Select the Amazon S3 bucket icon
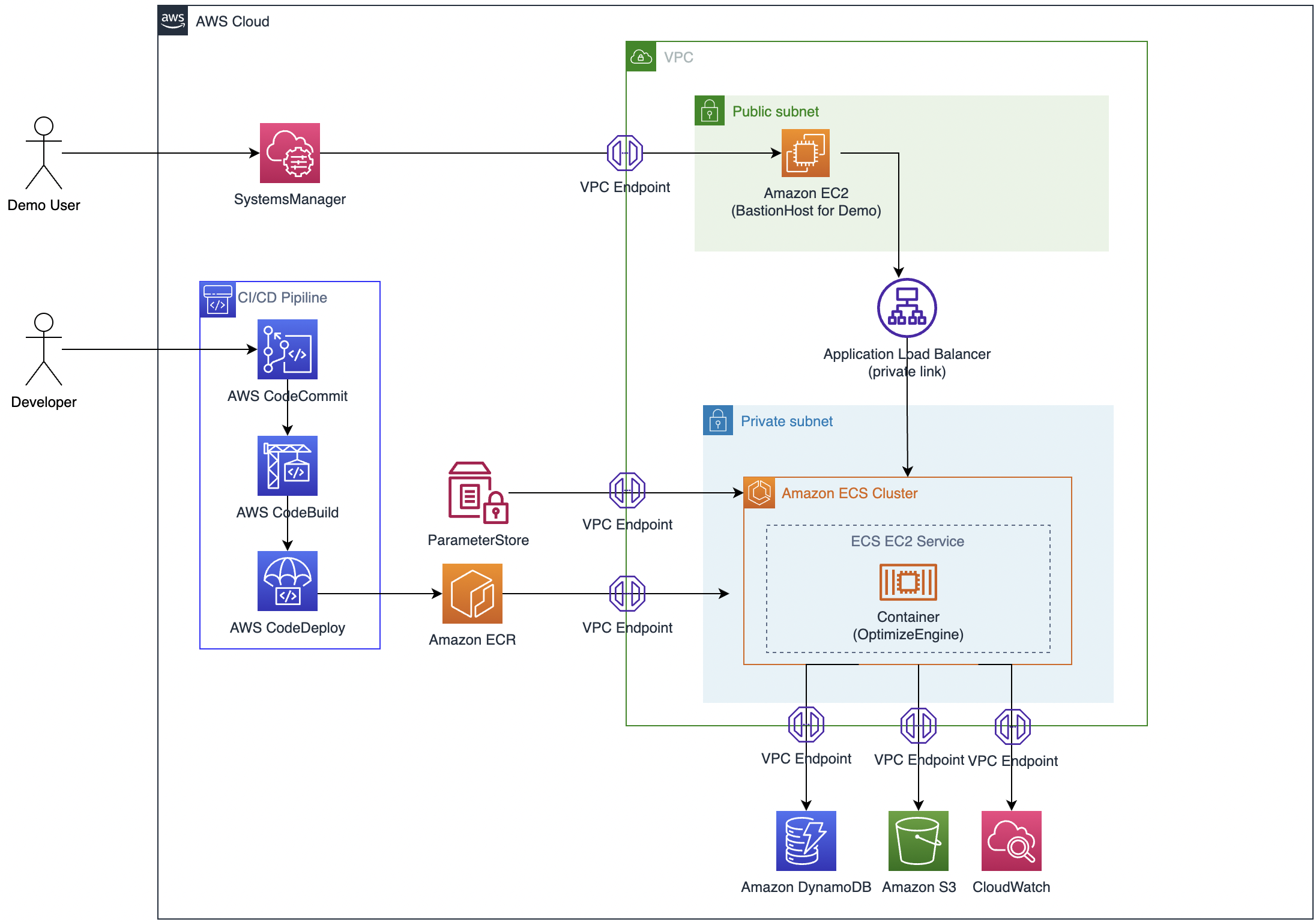1316x922 pixels. (x=918, y=840)
